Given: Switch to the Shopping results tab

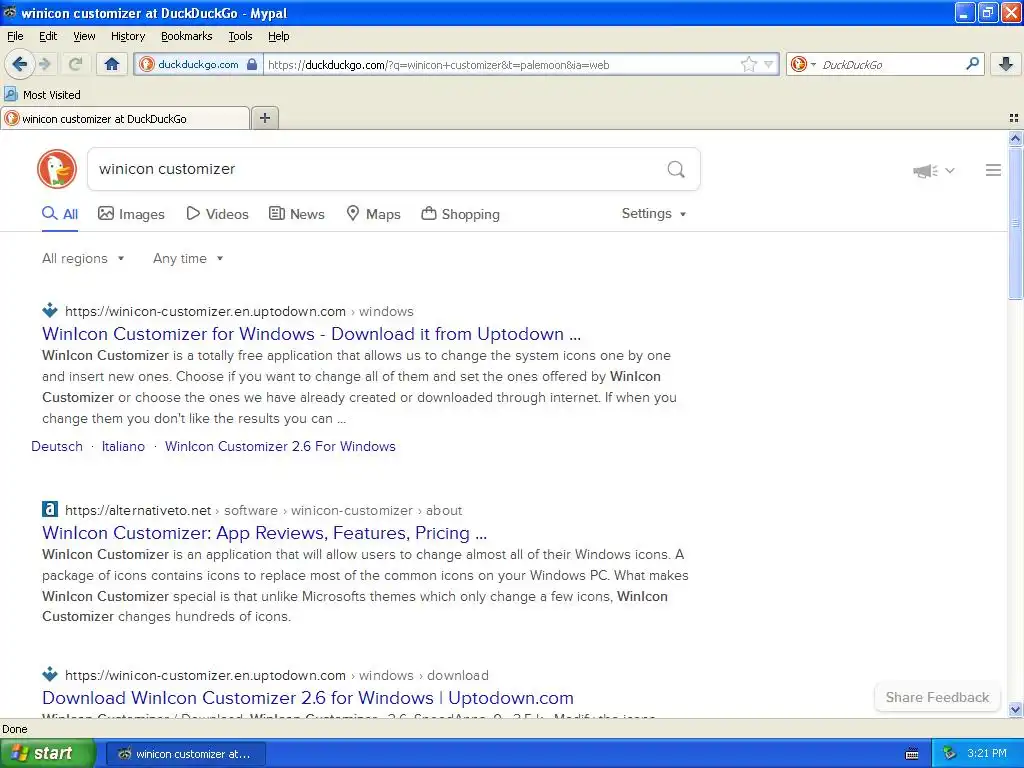Looking at the screenshot, I should pos(460,214).
